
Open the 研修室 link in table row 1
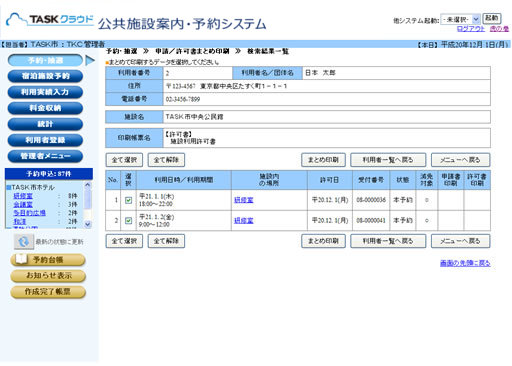click(244, 200)
